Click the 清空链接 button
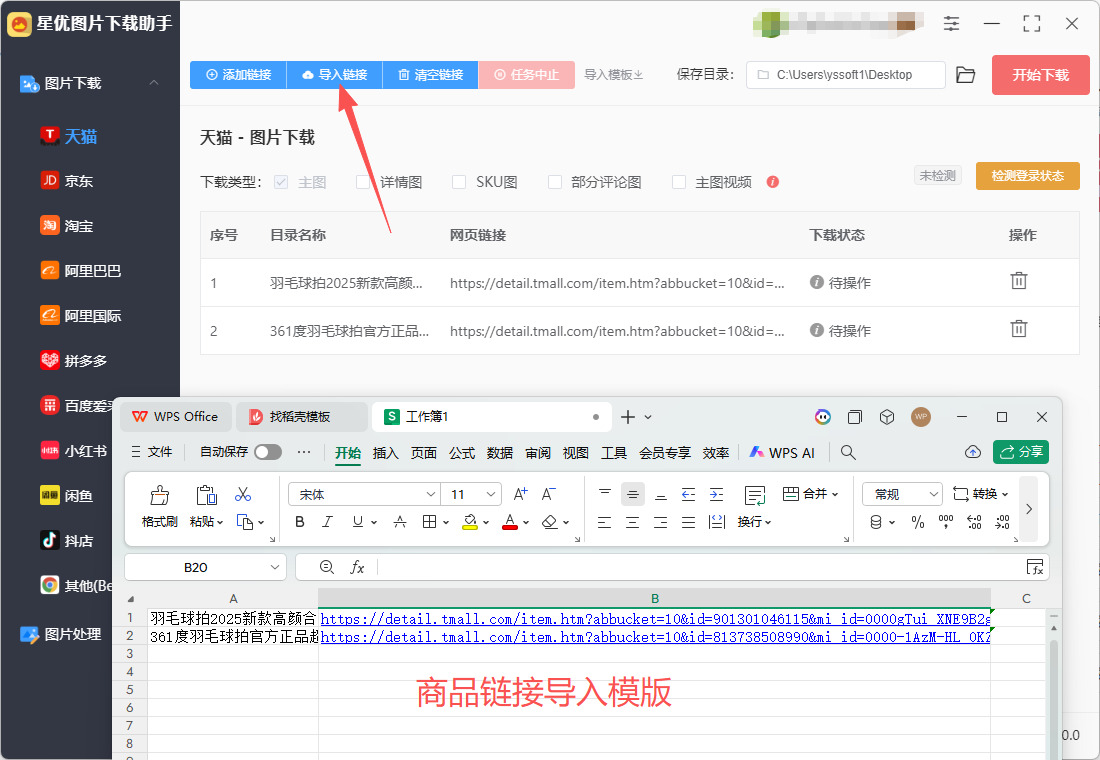The image size is (1100, 760). [x=431, y=75]
